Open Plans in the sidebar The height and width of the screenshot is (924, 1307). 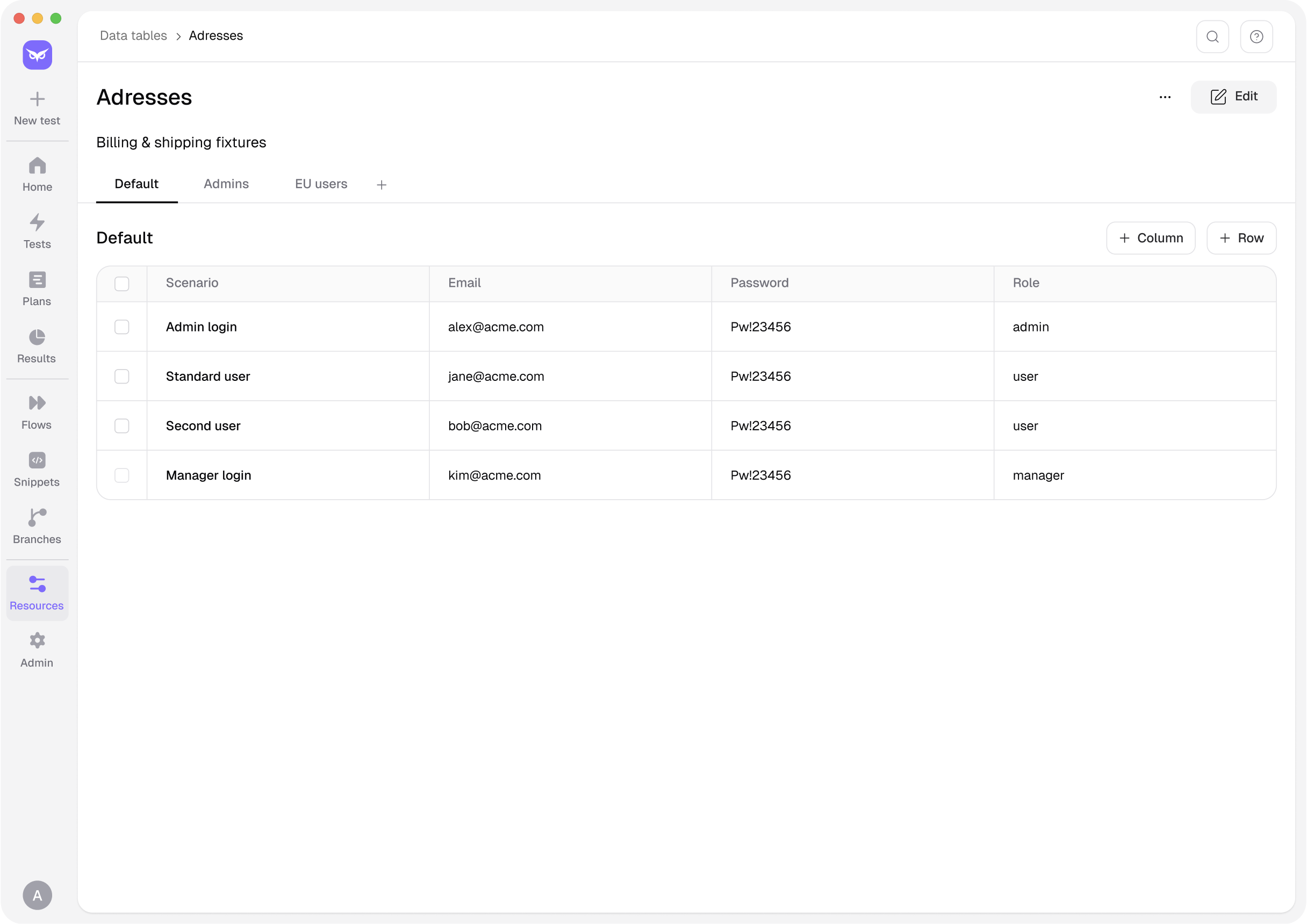point(37,289)
